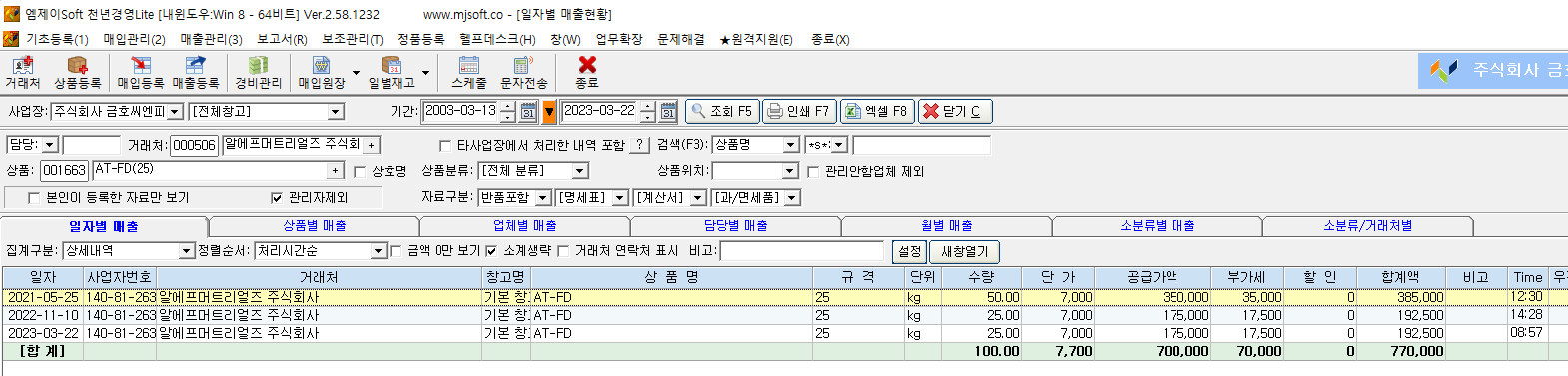Open the 매출관리(3) menu
This screenshot has height=376, width=1568.
pyautogui.click(x=211, y=39)
